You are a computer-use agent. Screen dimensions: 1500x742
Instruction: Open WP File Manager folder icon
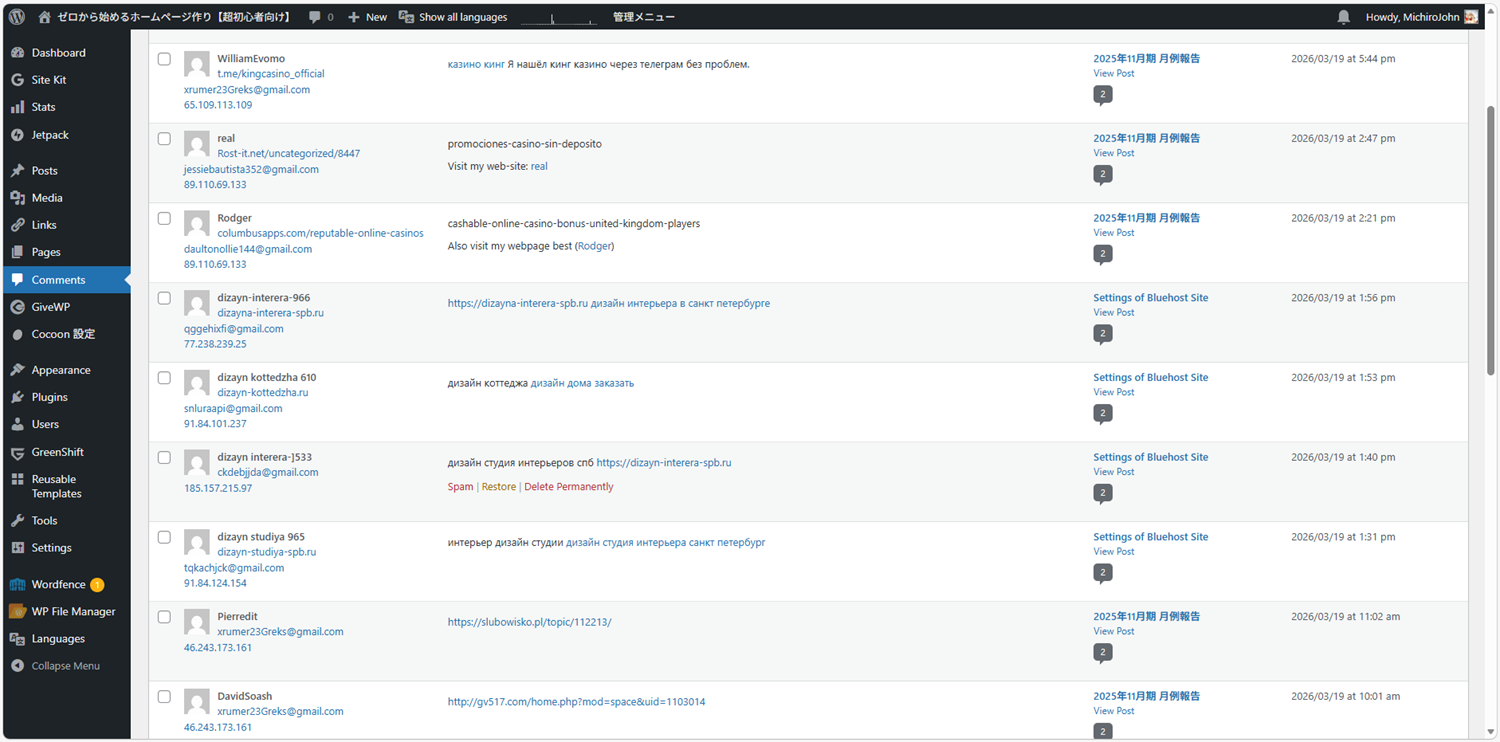point(17,612)
